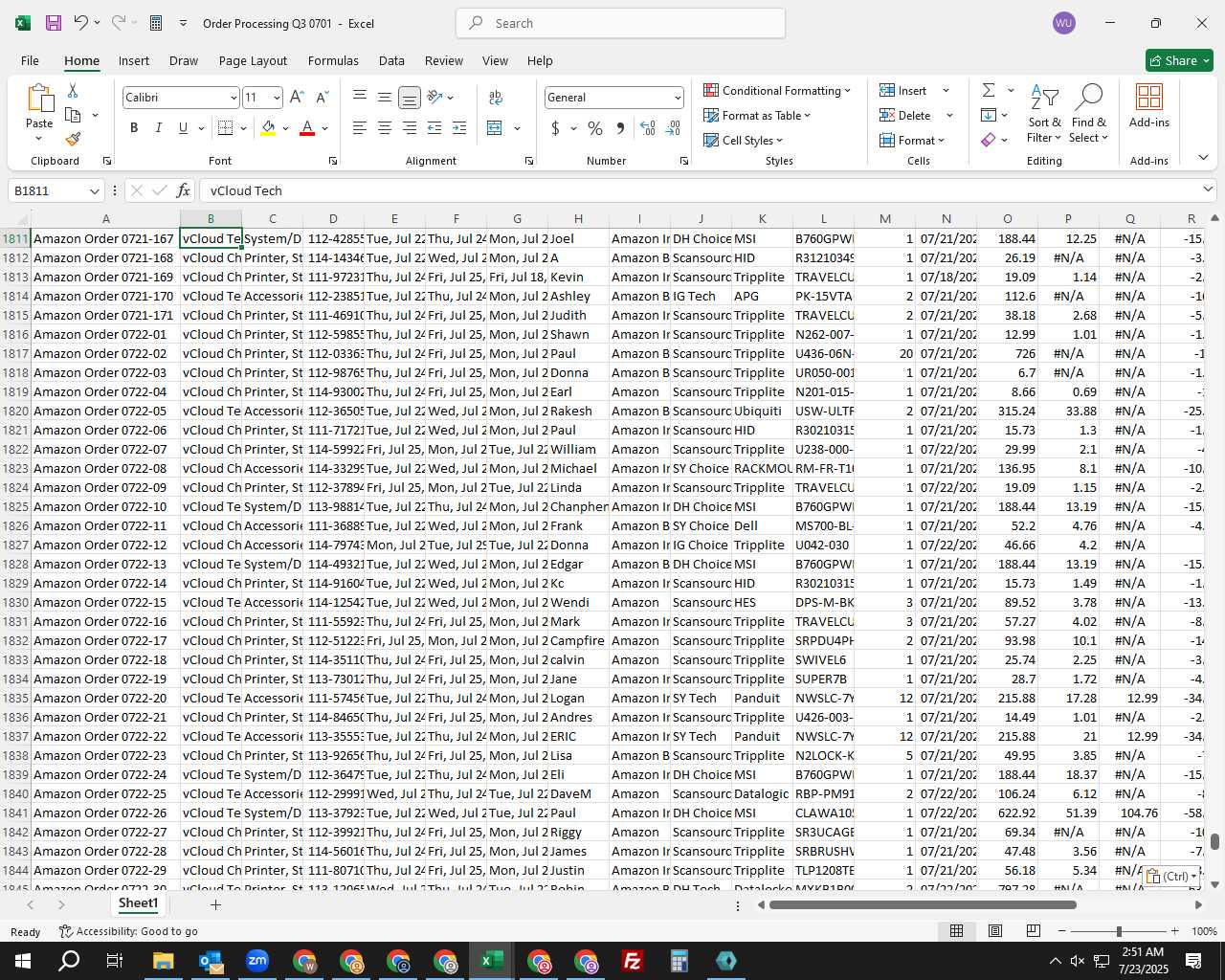This screenshot has height=980, width=1225.
Task: Click the Increase Font Size icon
Action: pos(297,98)
